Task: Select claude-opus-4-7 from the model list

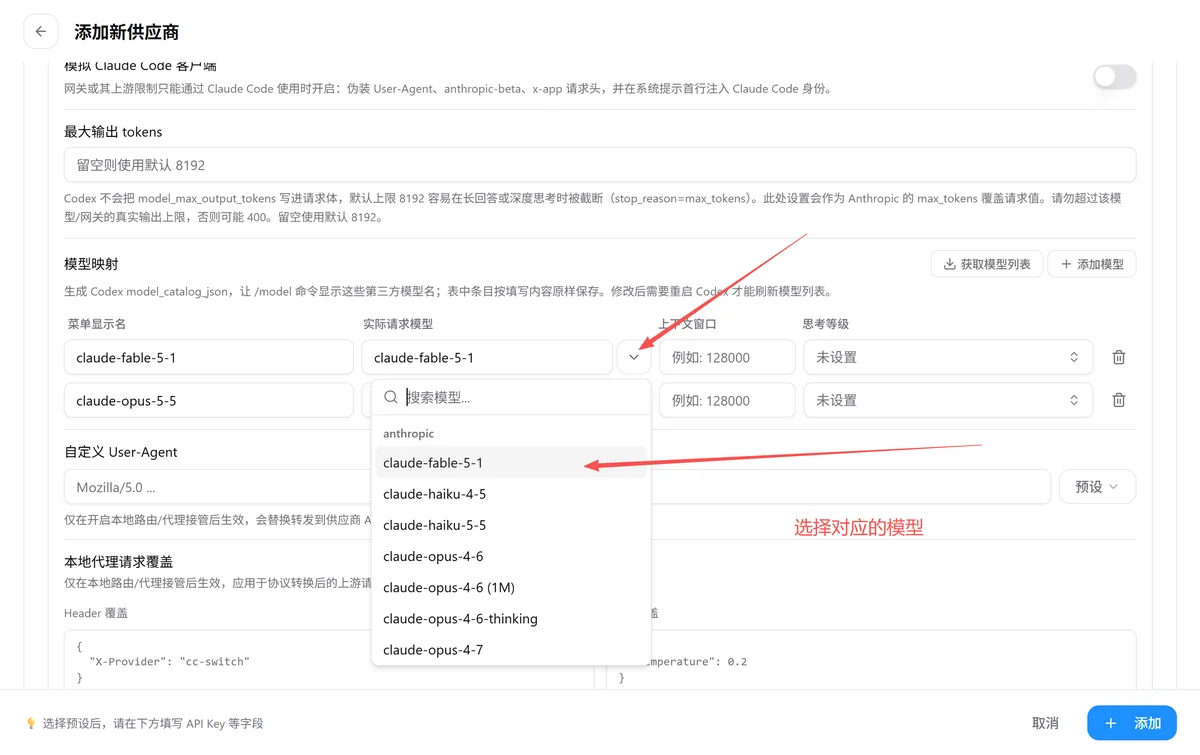Action: [x=511, y=649]
